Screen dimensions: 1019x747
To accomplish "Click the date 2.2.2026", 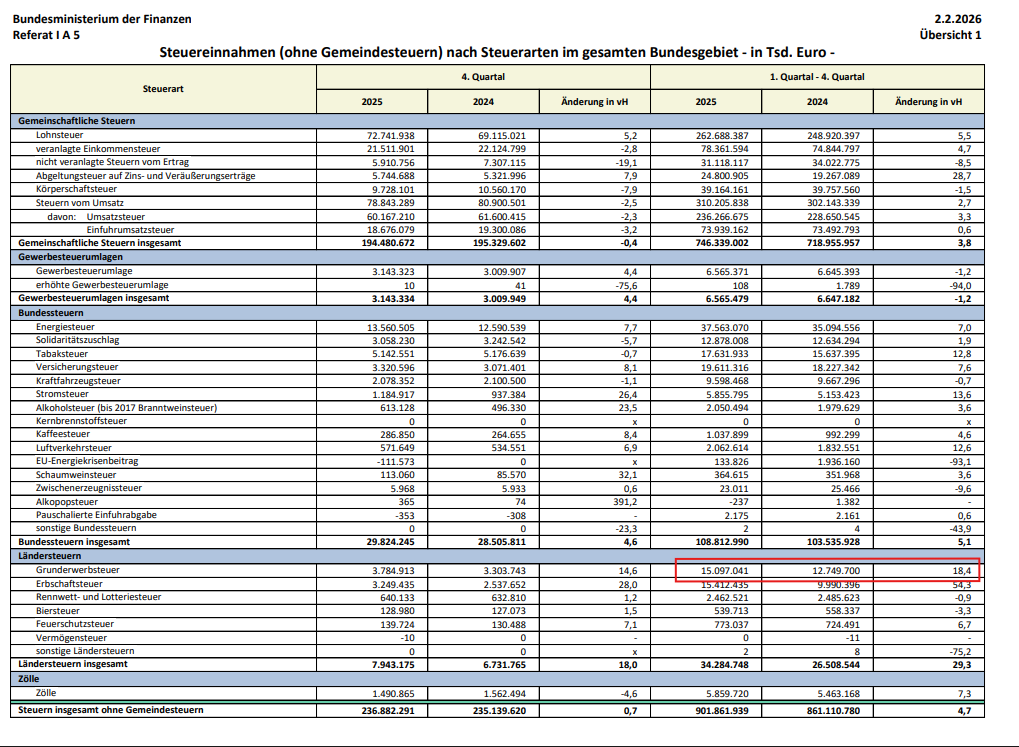I will coord(957,19).
